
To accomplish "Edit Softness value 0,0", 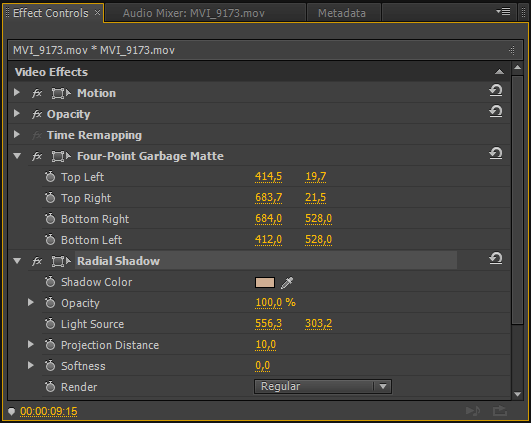I will (x=263, y=365).
